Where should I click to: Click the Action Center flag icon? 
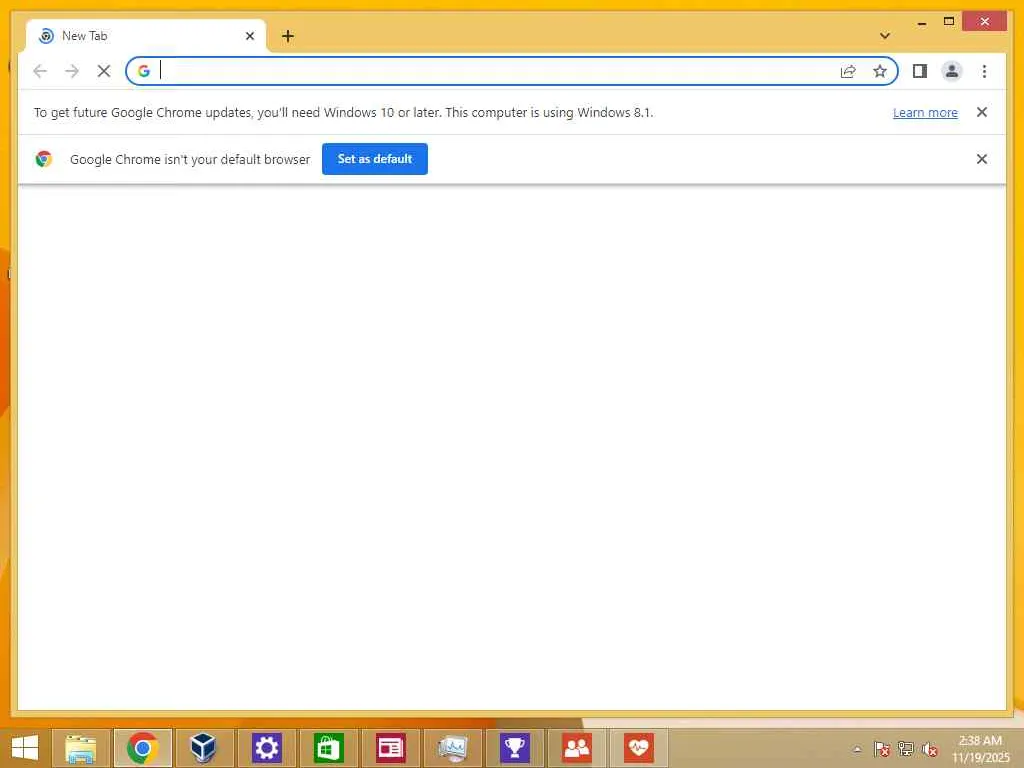tap(882, 749)
